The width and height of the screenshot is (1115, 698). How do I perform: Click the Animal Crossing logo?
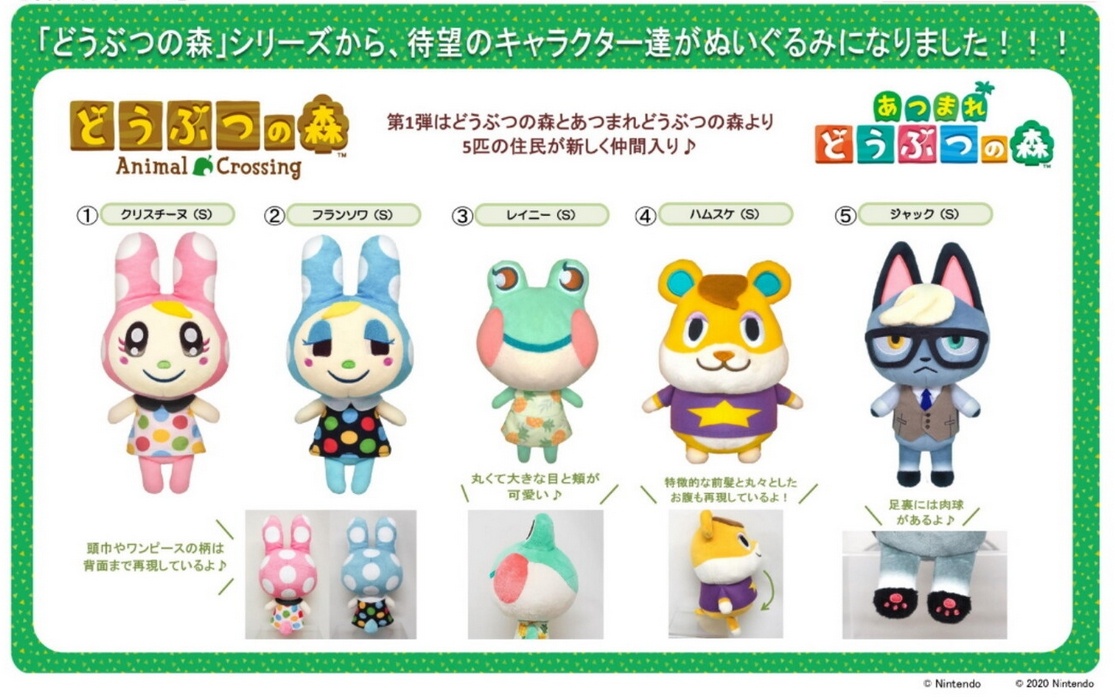209,136
